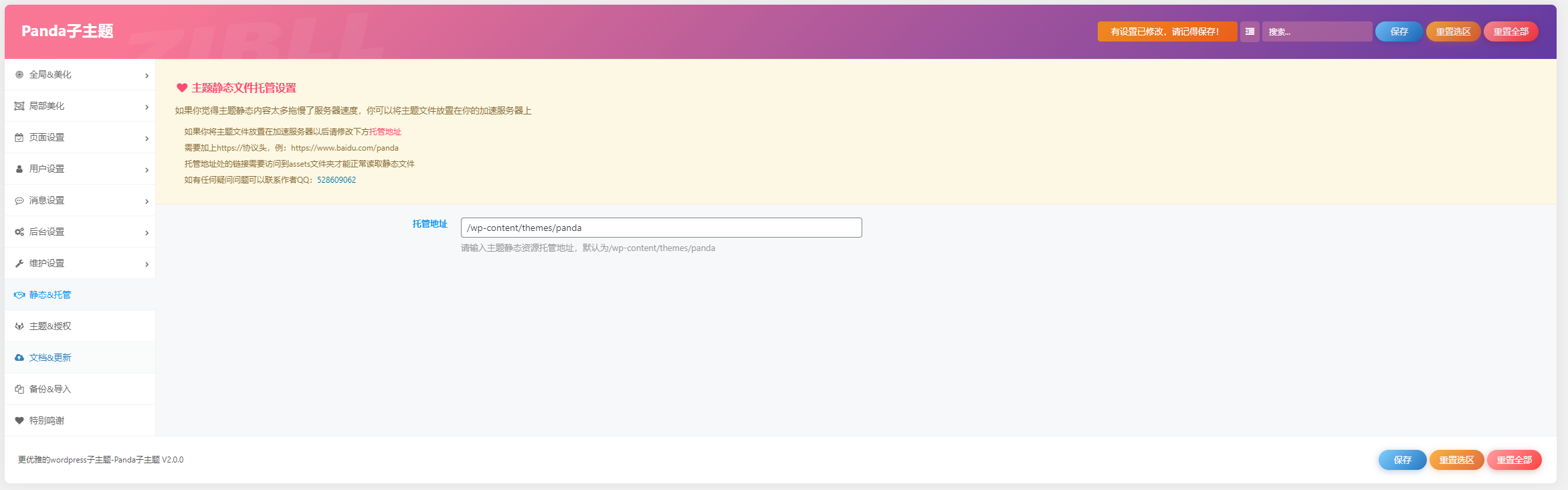Expand the 页面设置 chevron
The width and height of the screenshot is (1568, 490).
[146, 139]
